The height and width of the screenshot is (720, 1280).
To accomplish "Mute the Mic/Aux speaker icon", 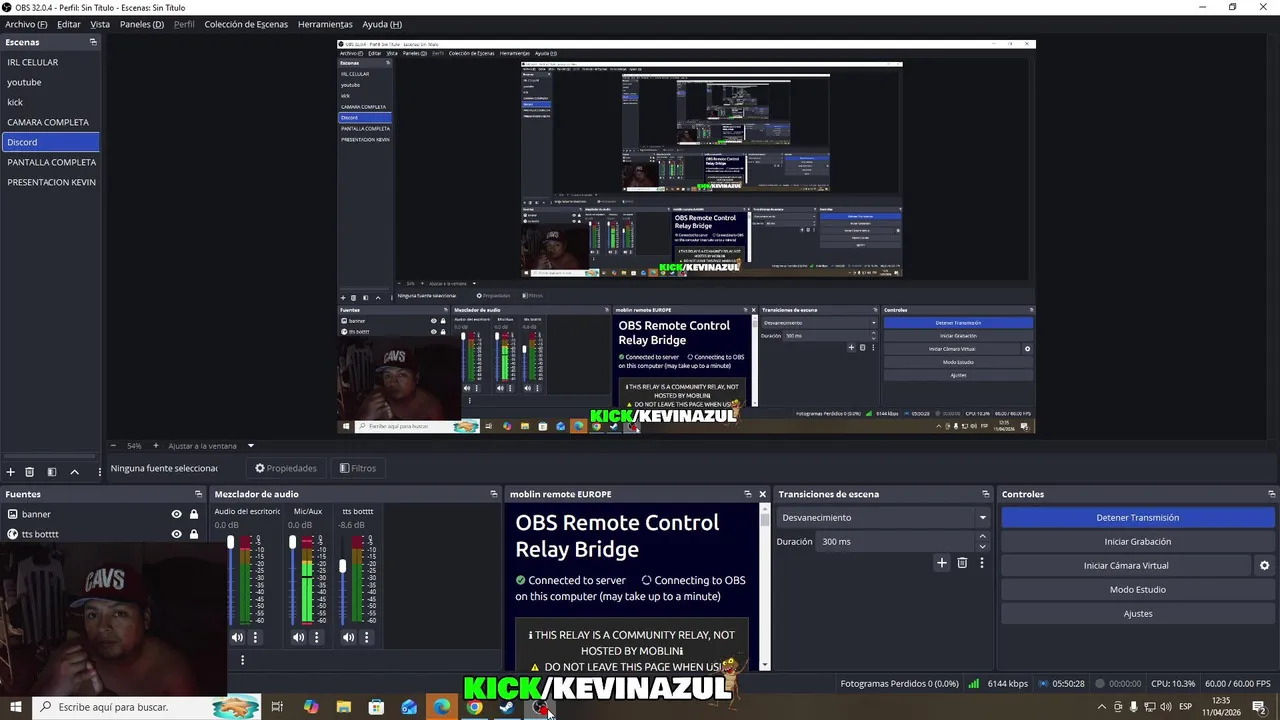I will coord(298,637).
